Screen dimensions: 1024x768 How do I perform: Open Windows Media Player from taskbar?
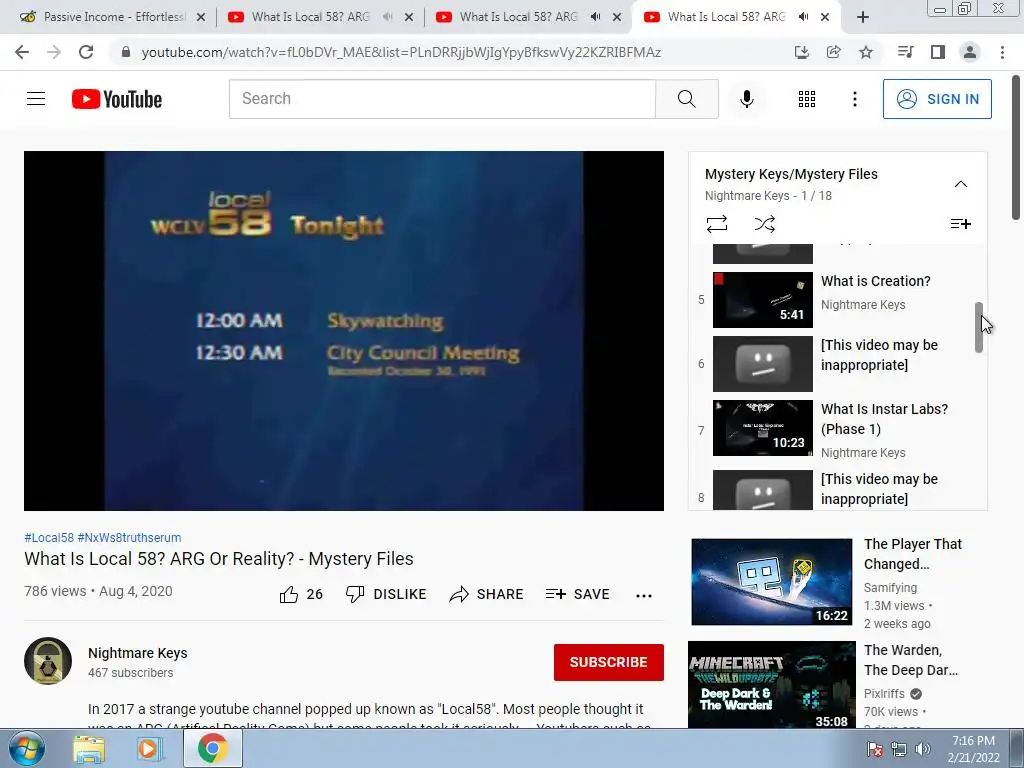coord(150,749)
